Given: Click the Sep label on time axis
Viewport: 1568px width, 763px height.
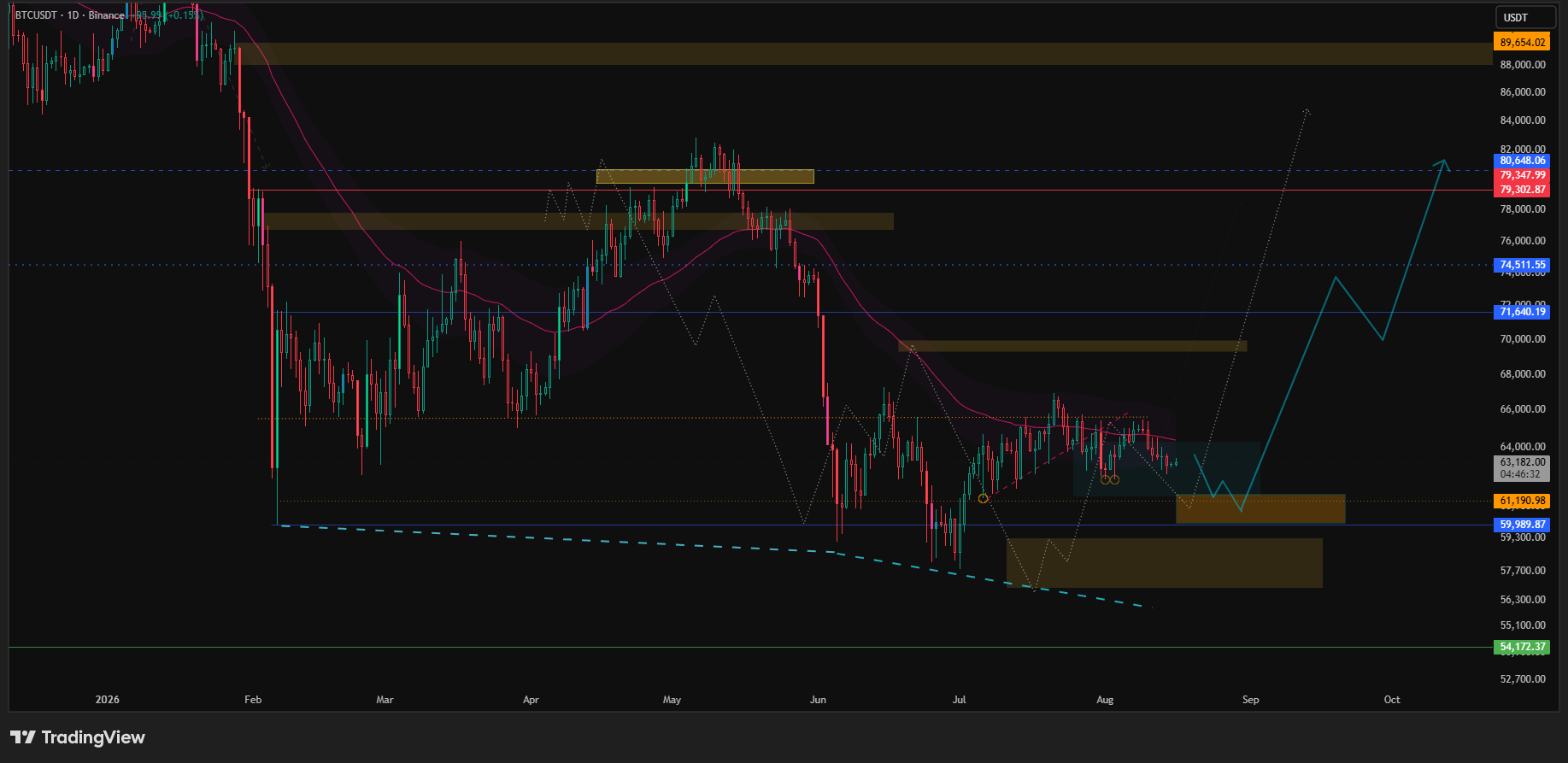Looking at the screenshot, I should (x=1250, y=700).
